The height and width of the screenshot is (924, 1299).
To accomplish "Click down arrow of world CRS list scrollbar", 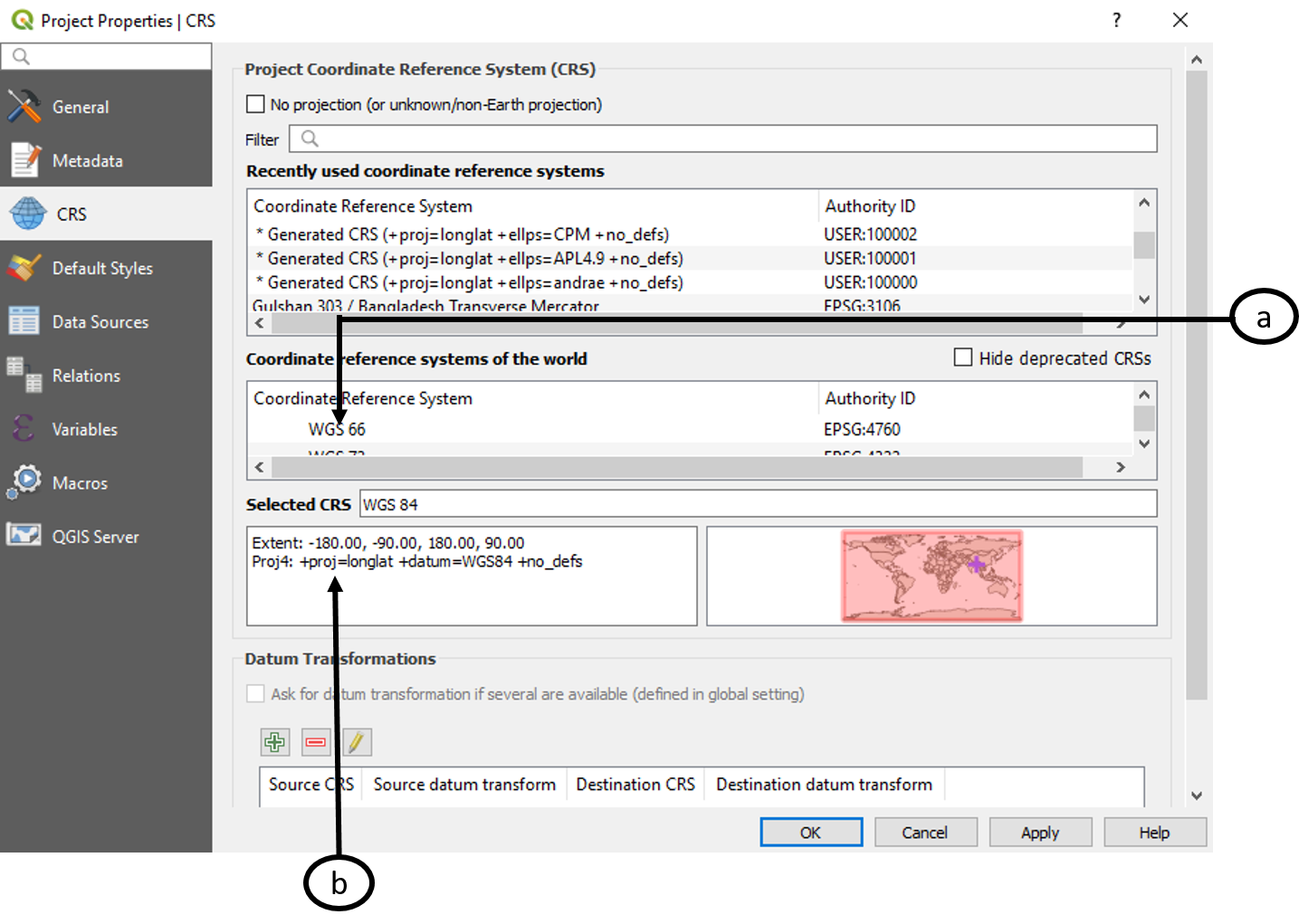I will (x=1144, y=443).
